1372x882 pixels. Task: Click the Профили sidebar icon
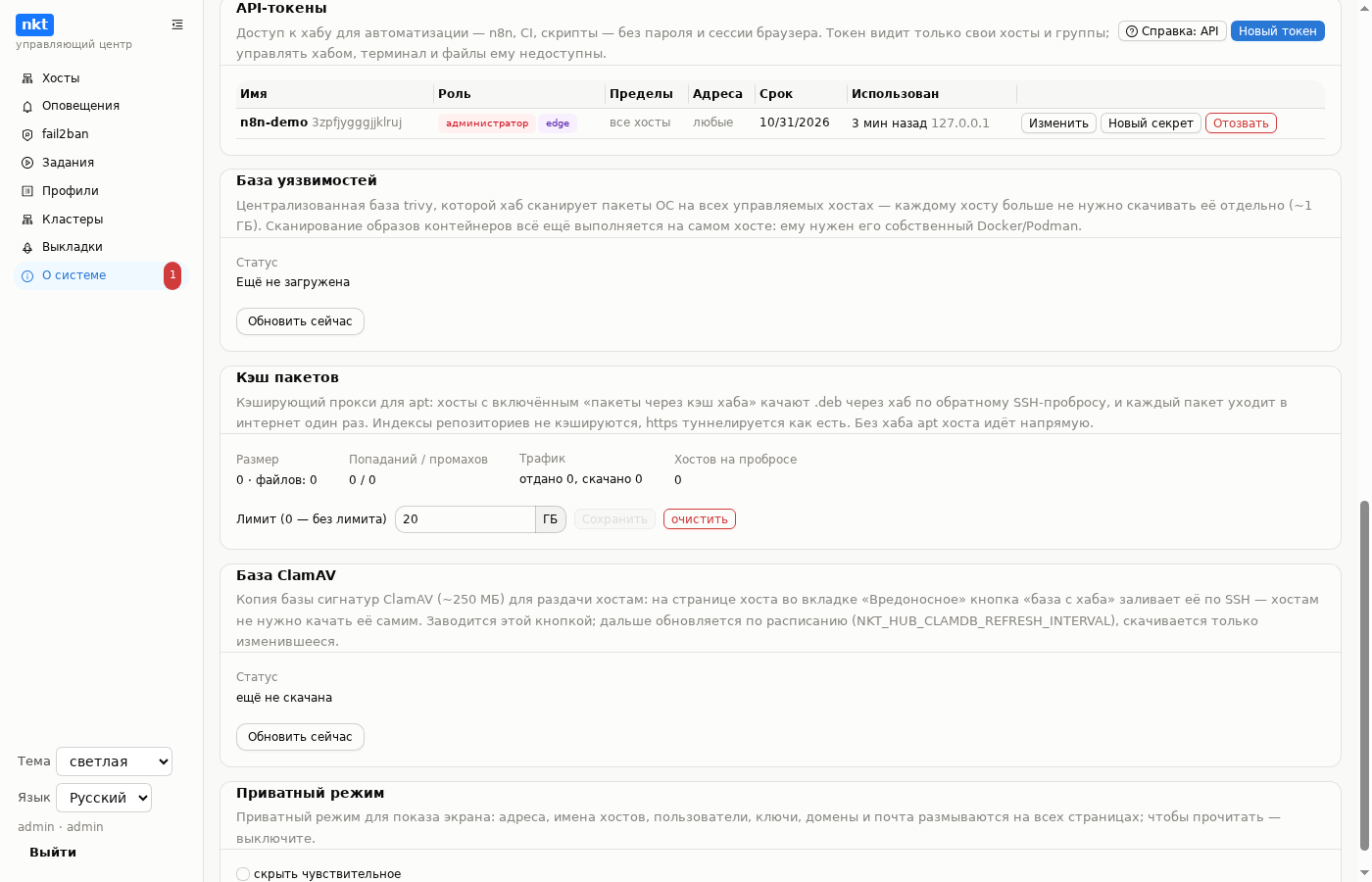[27, 191]
